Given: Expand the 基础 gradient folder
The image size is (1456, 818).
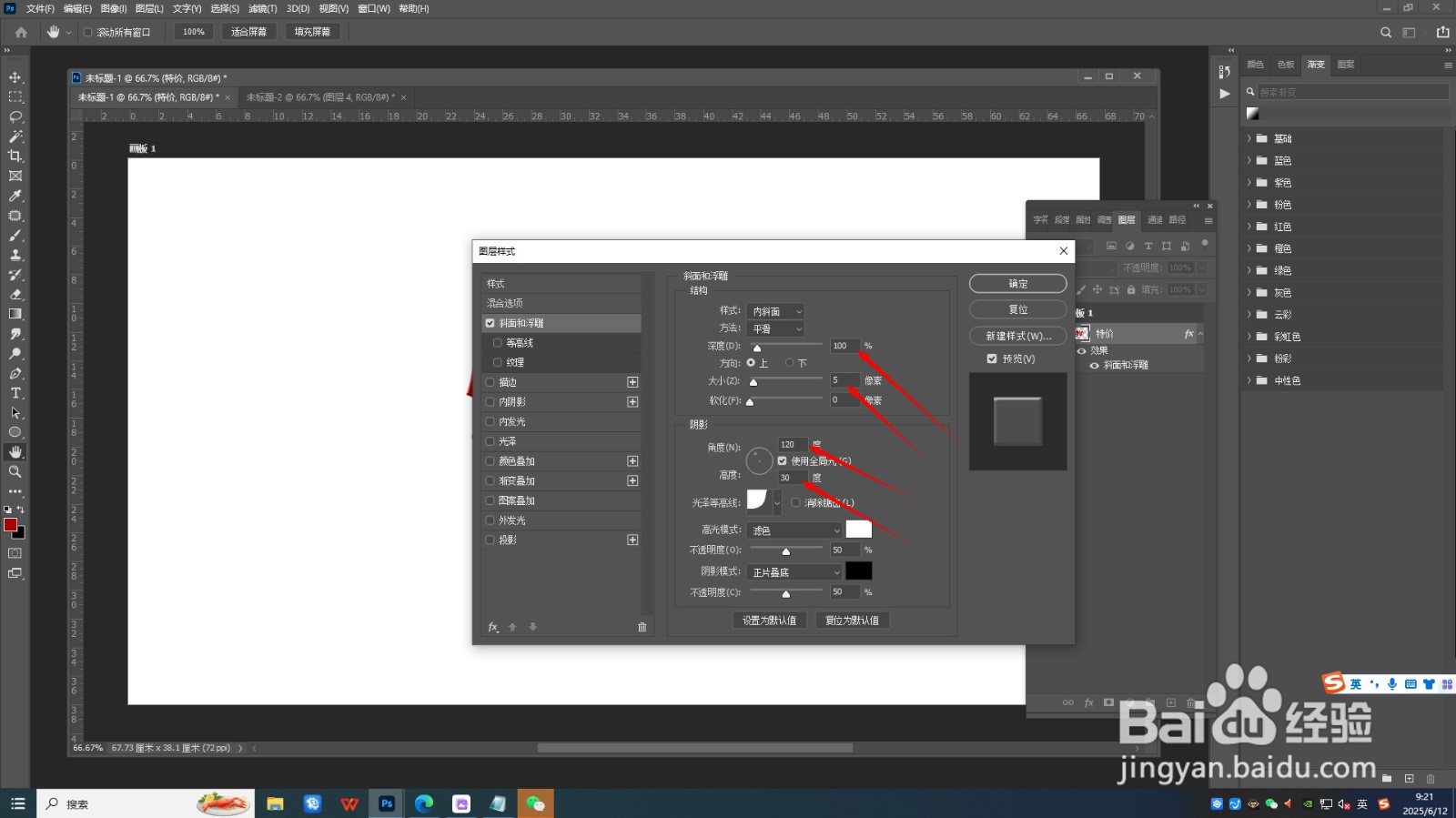Looking at the screenshot, I should pos(1249,138).
